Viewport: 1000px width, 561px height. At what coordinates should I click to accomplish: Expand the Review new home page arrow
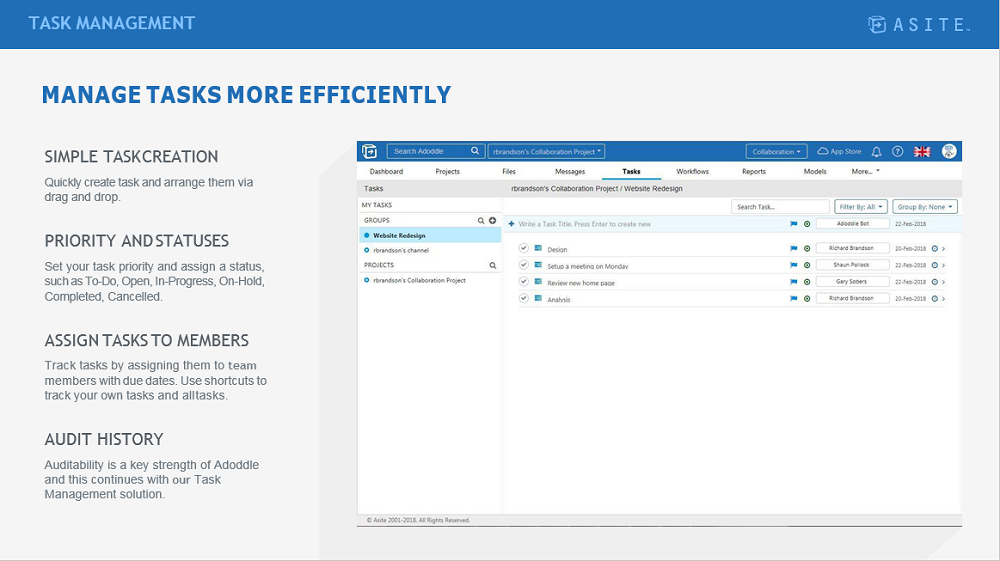pos(944,282)
